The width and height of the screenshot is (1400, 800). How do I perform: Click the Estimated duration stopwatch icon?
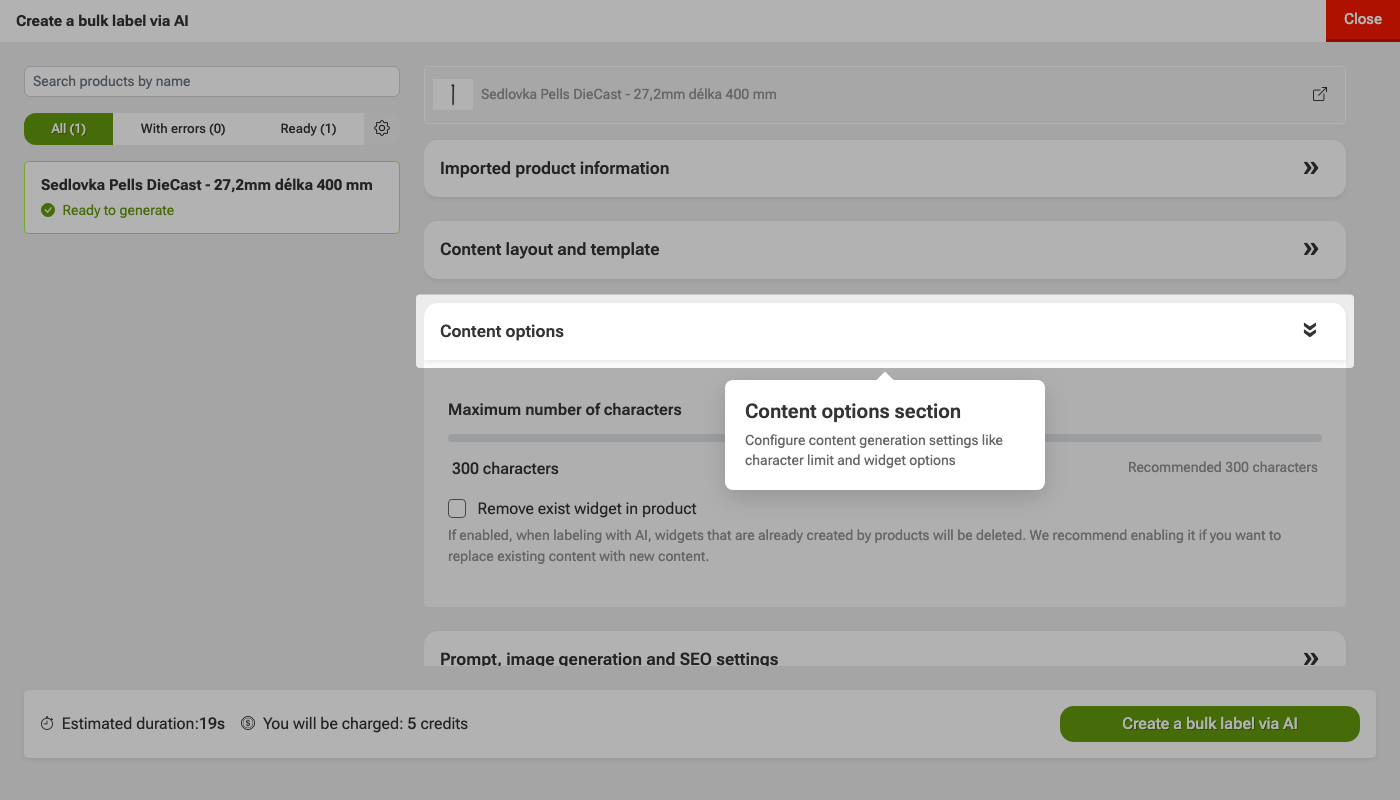click(47, 723)
